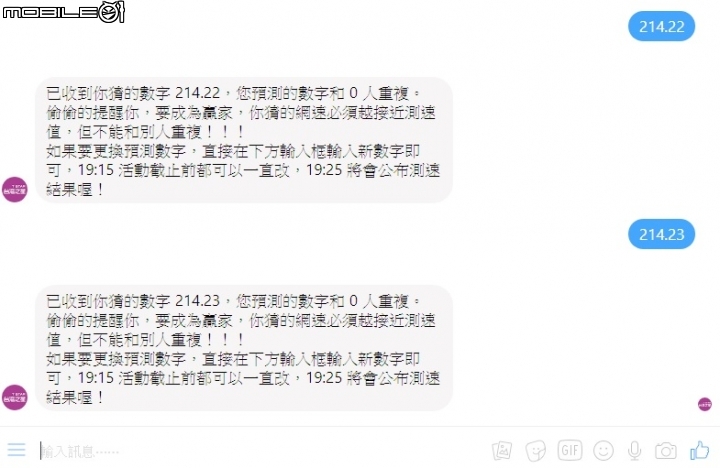The width and height of the screenshot is (720, 468).
Task: Send a thumbs-up like
Action: (x=700, y=450)
